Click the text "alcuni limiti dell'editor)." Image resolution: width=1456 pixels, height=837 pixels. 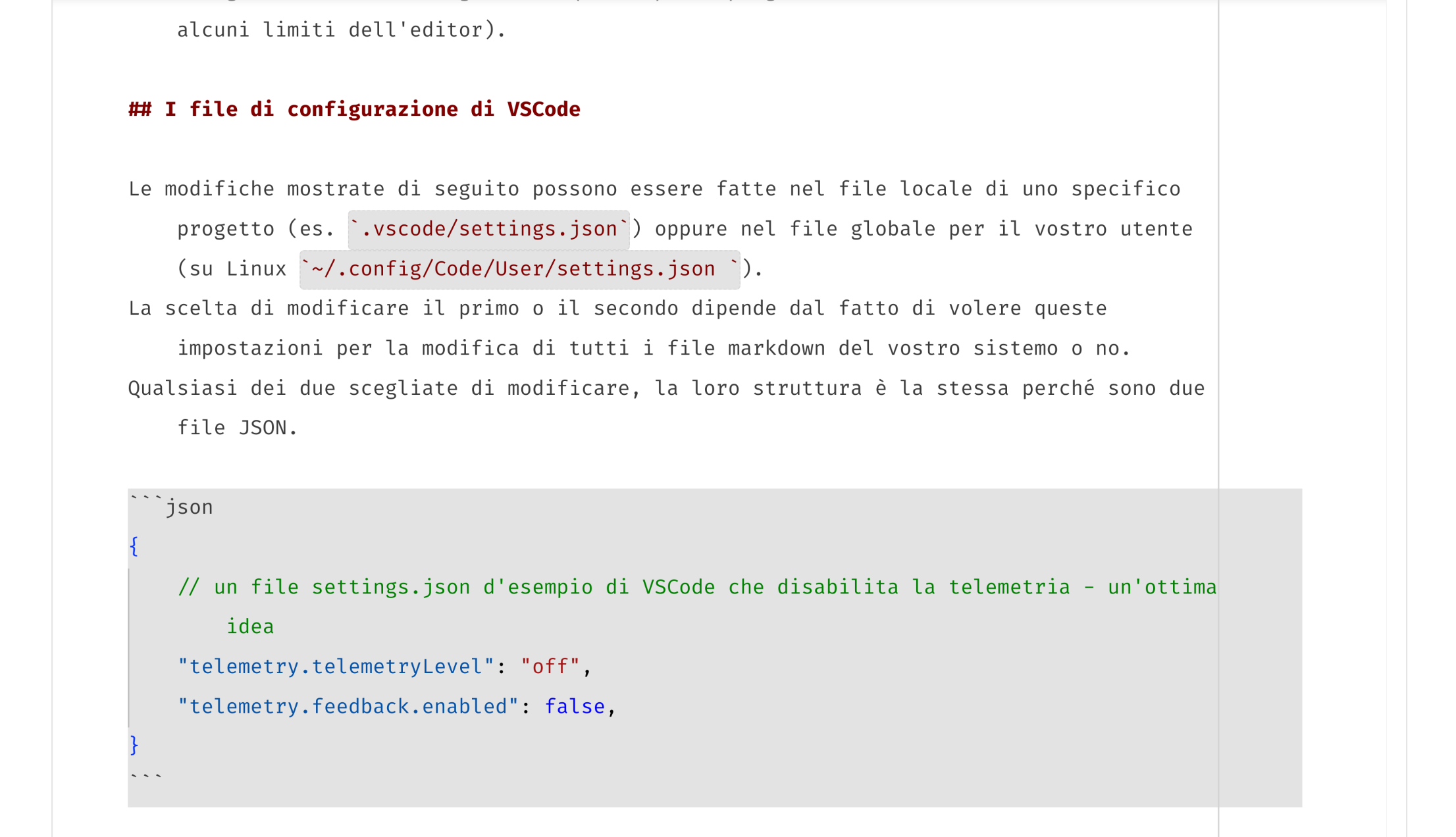tap(342, 30)
